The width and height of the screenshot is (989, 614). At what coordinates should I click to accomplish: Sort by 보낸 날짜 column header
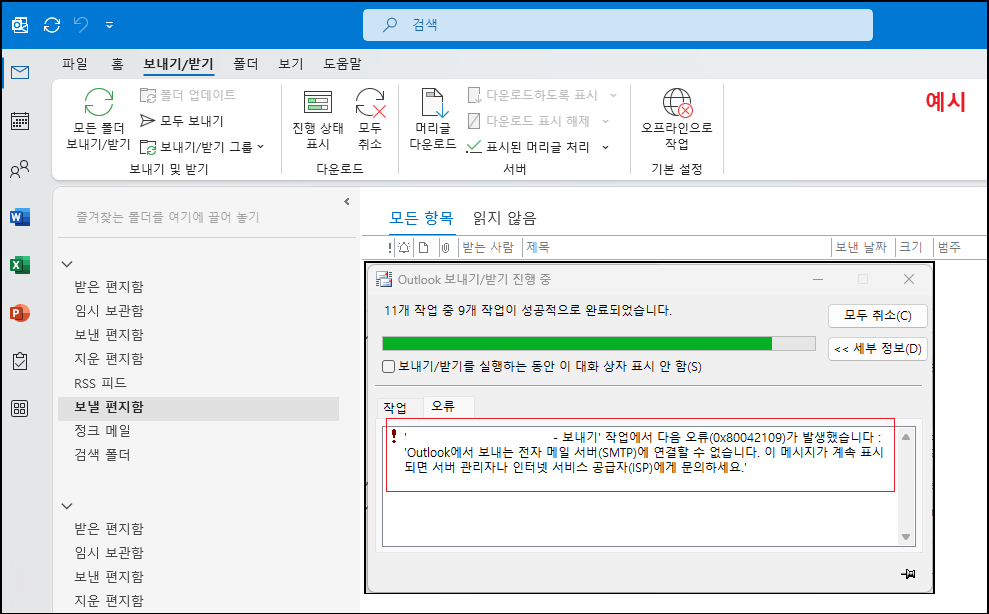pos(862,247)
